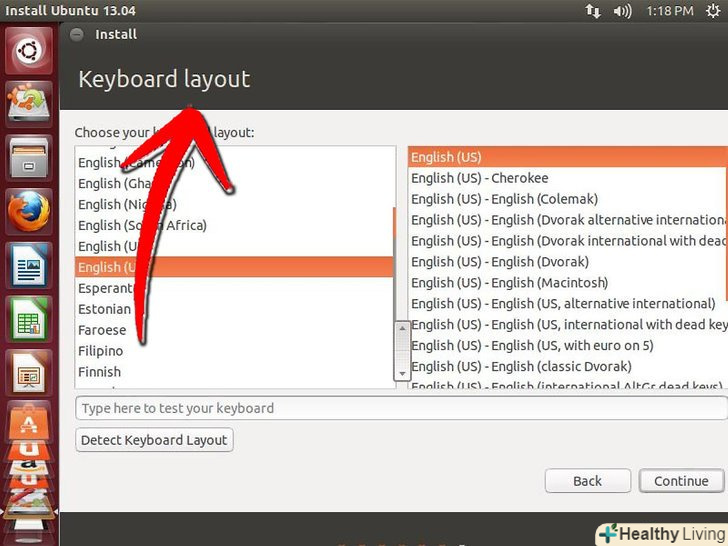Select English (classic Dvorak) variant
728x546 pixels.
pyautogui.click(x=568, y=366)
